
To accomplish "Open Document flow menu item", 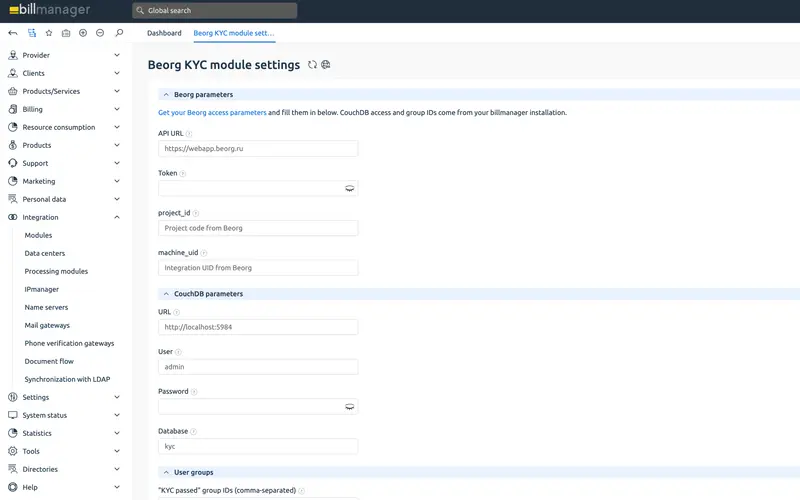I will pyautogui.click(x=49, y=361).
